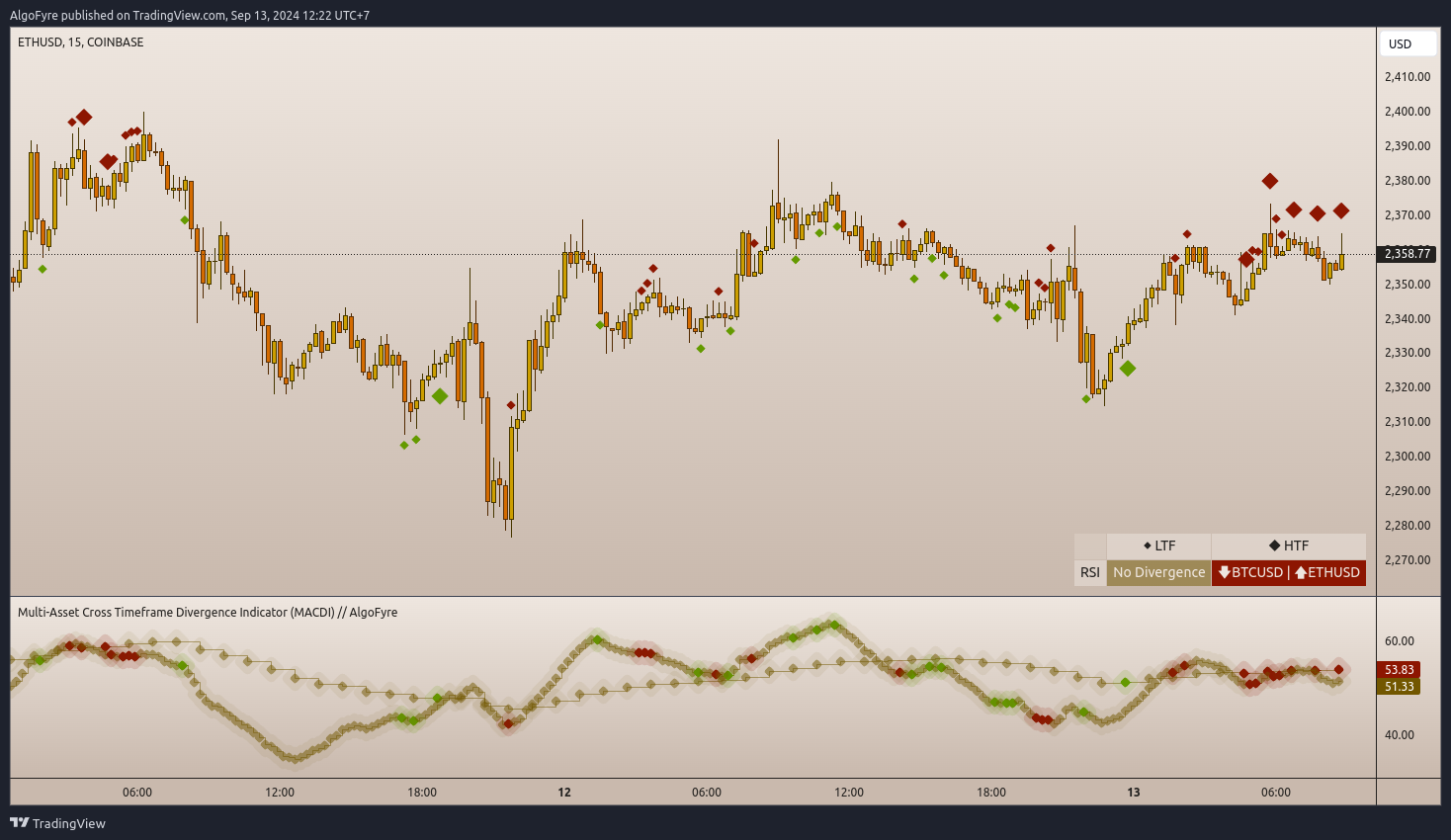Click the 2,280.00 price axis label
Image resolution: width=1451 pixels, height=840 pixels.
(1408, 526)
